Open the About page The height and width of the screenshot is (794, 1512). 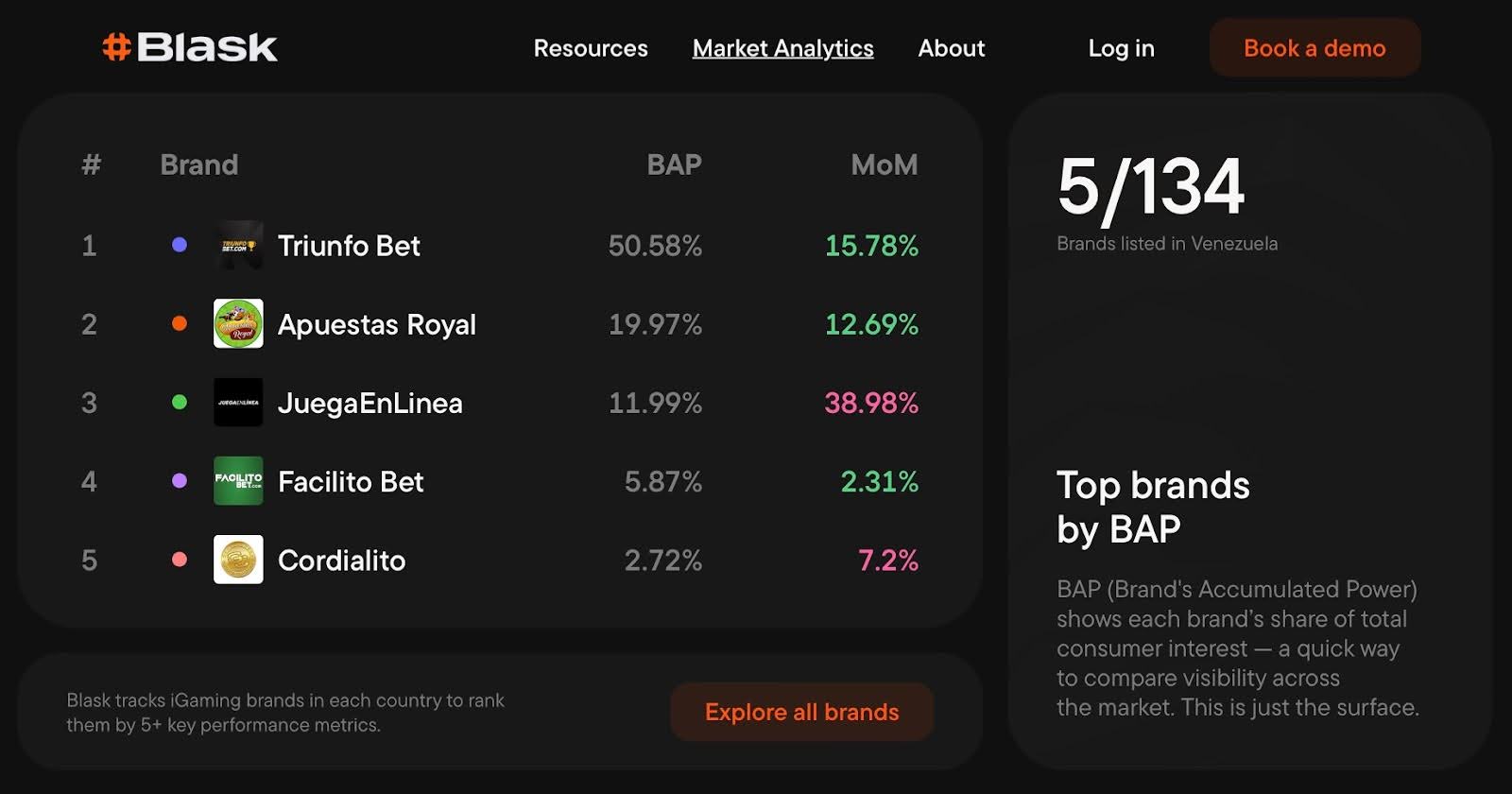[951, 48]
